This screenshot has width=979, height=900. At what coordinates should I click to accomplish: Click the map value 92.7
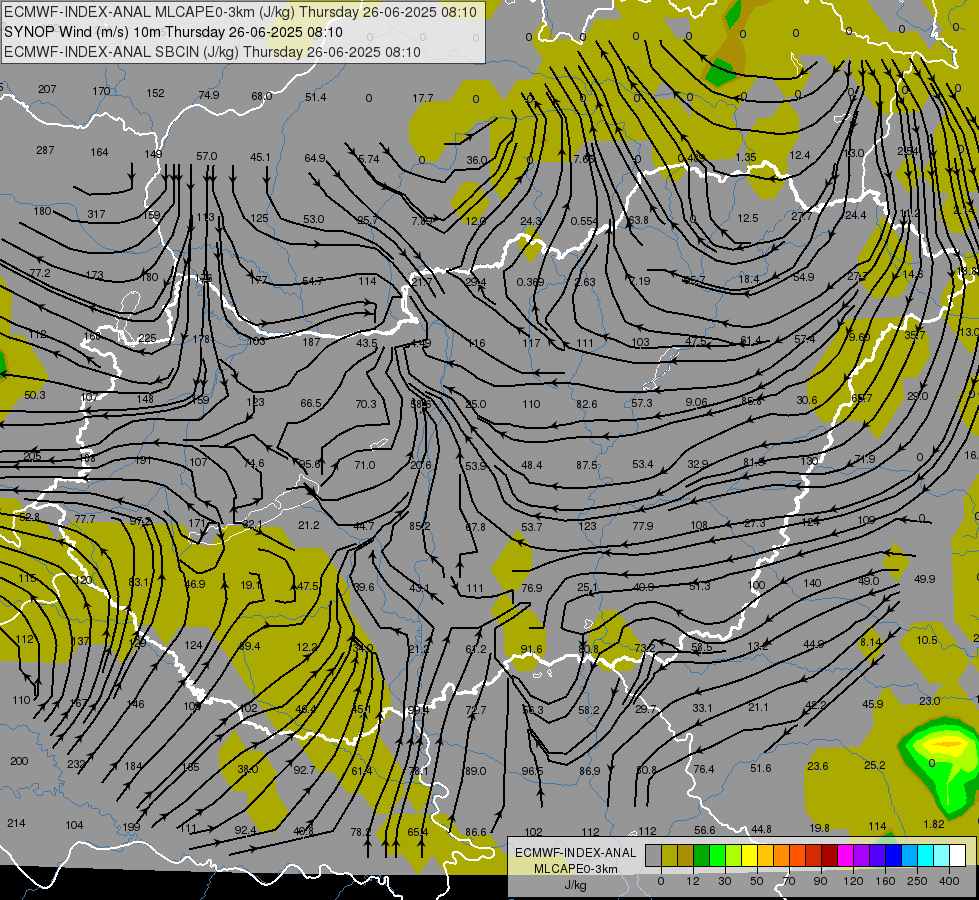pyautogui.click(x=304, y=770)
